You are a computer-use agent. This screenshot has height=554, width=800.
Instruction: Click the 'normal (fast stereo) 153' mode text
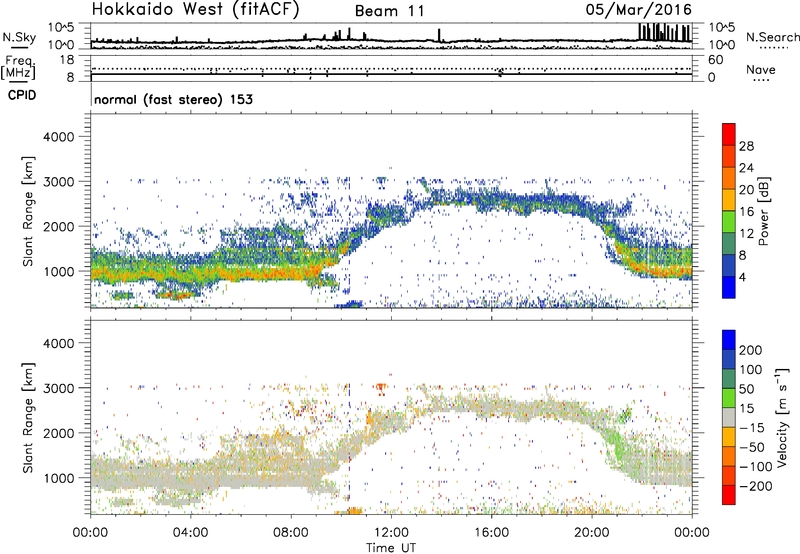173,99
